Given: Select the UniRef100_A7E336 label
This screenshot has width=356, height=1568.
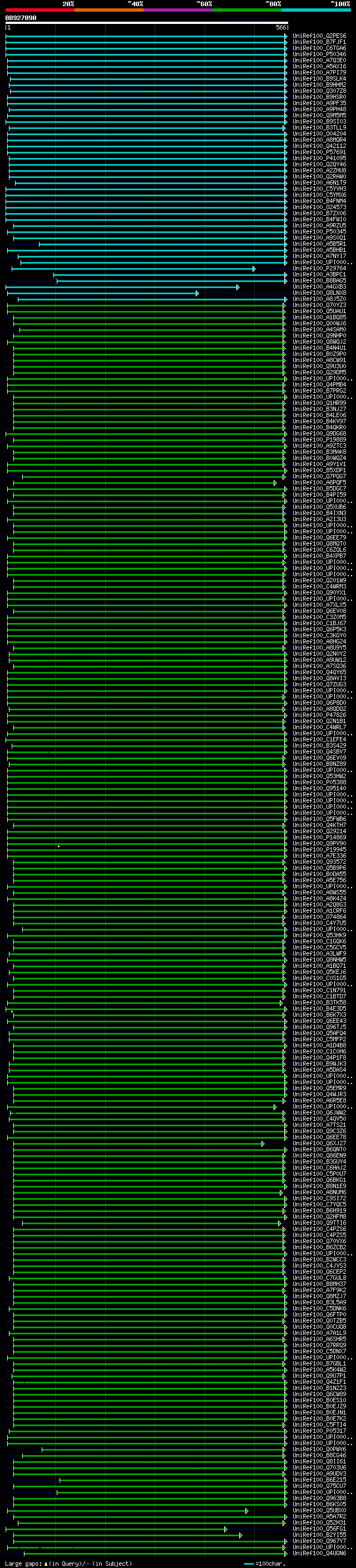Looking at the screenshot, I should 319,856.
